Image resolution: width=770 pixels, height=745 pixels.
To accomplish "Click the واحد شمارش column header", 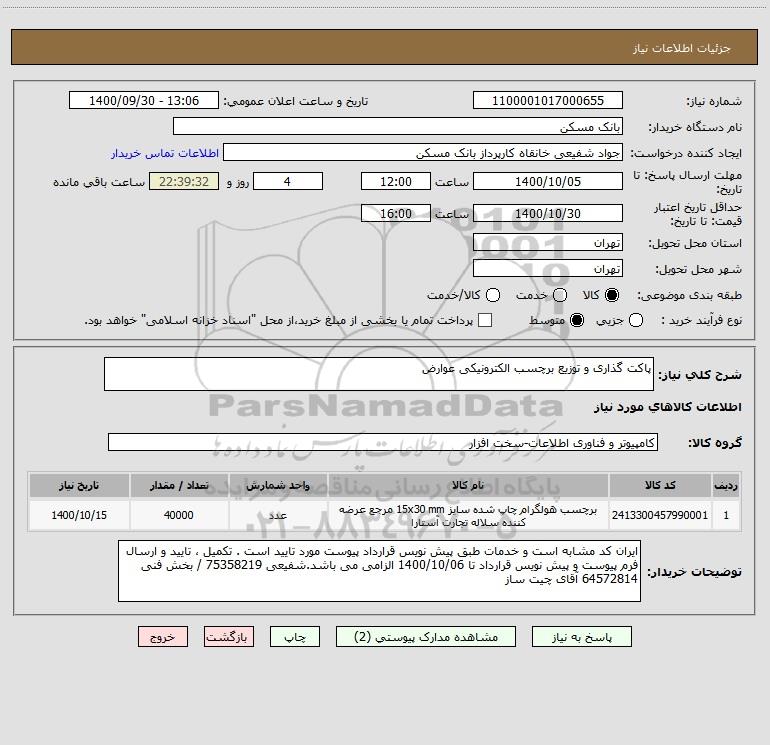I will 278,485.
